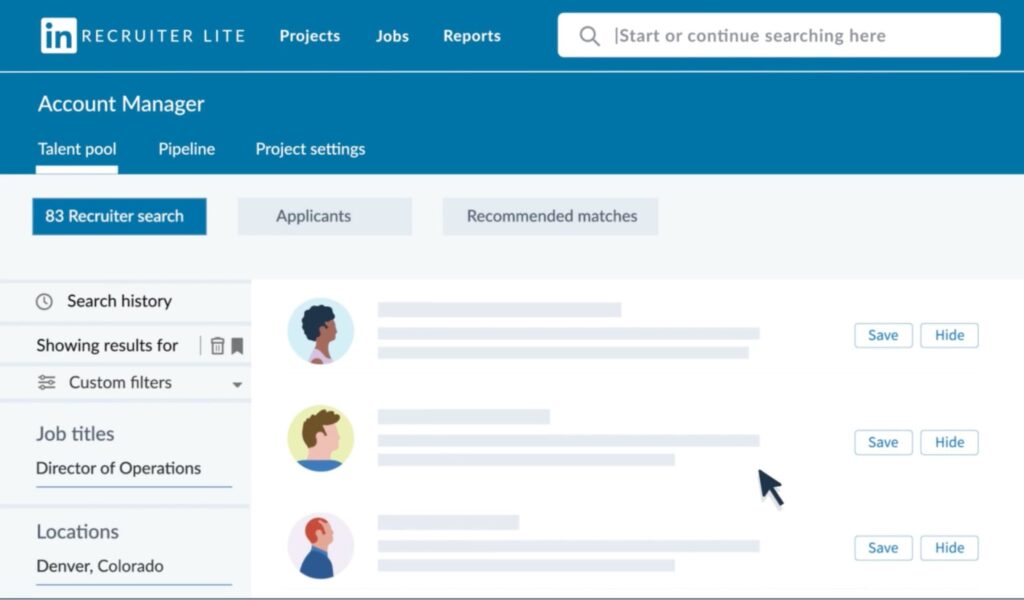1024x600 pixels.
Task: Open the Jobs menu item
Action: (392, 35)
